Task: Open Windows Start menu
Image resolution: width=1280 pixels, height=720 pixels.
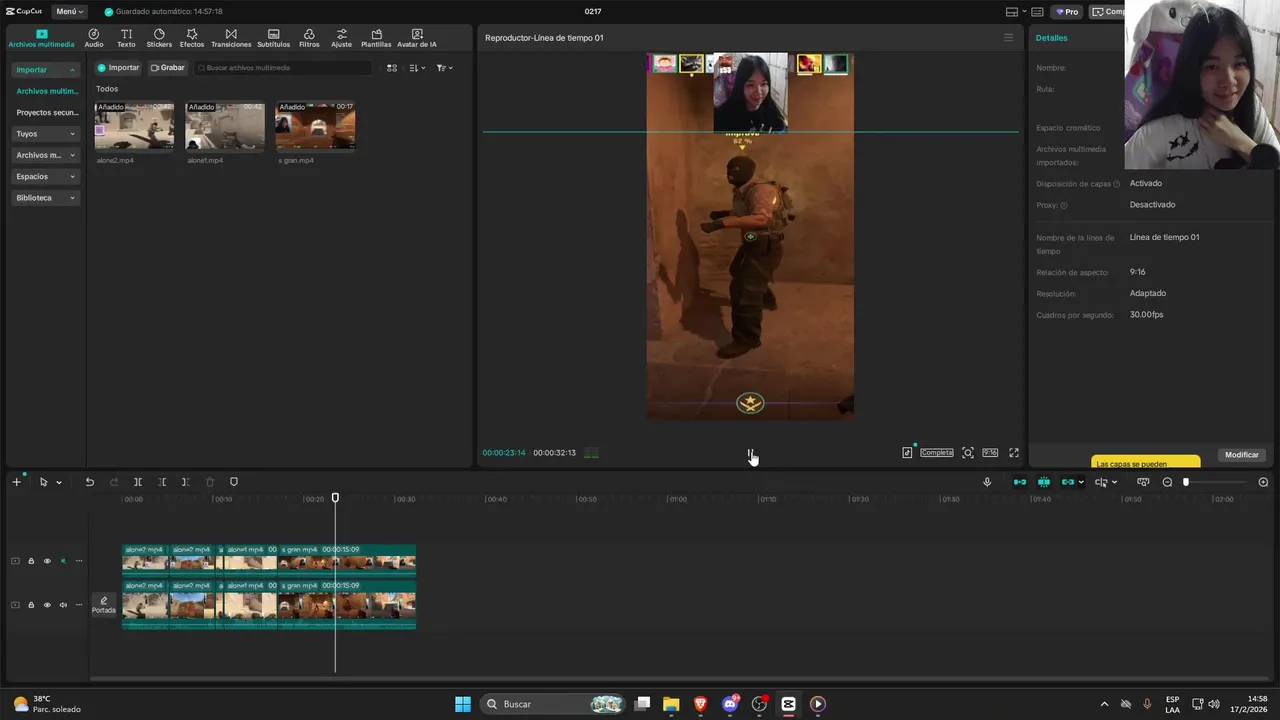Action: [x=463, y=704]
